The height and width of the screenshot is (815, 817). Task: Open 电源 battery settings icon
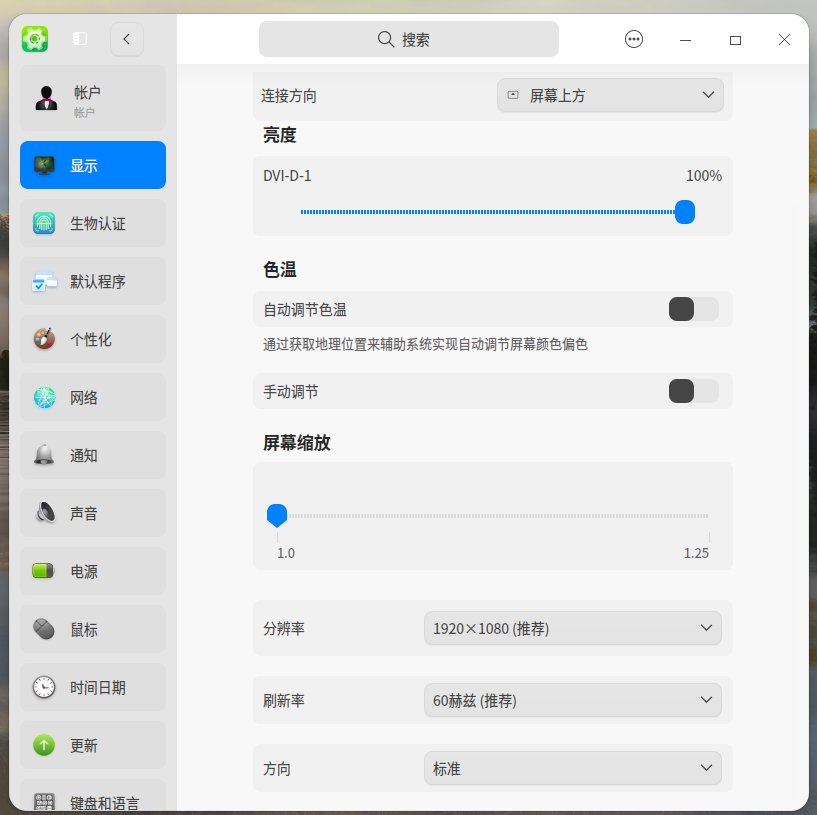(x=44, y=571)
